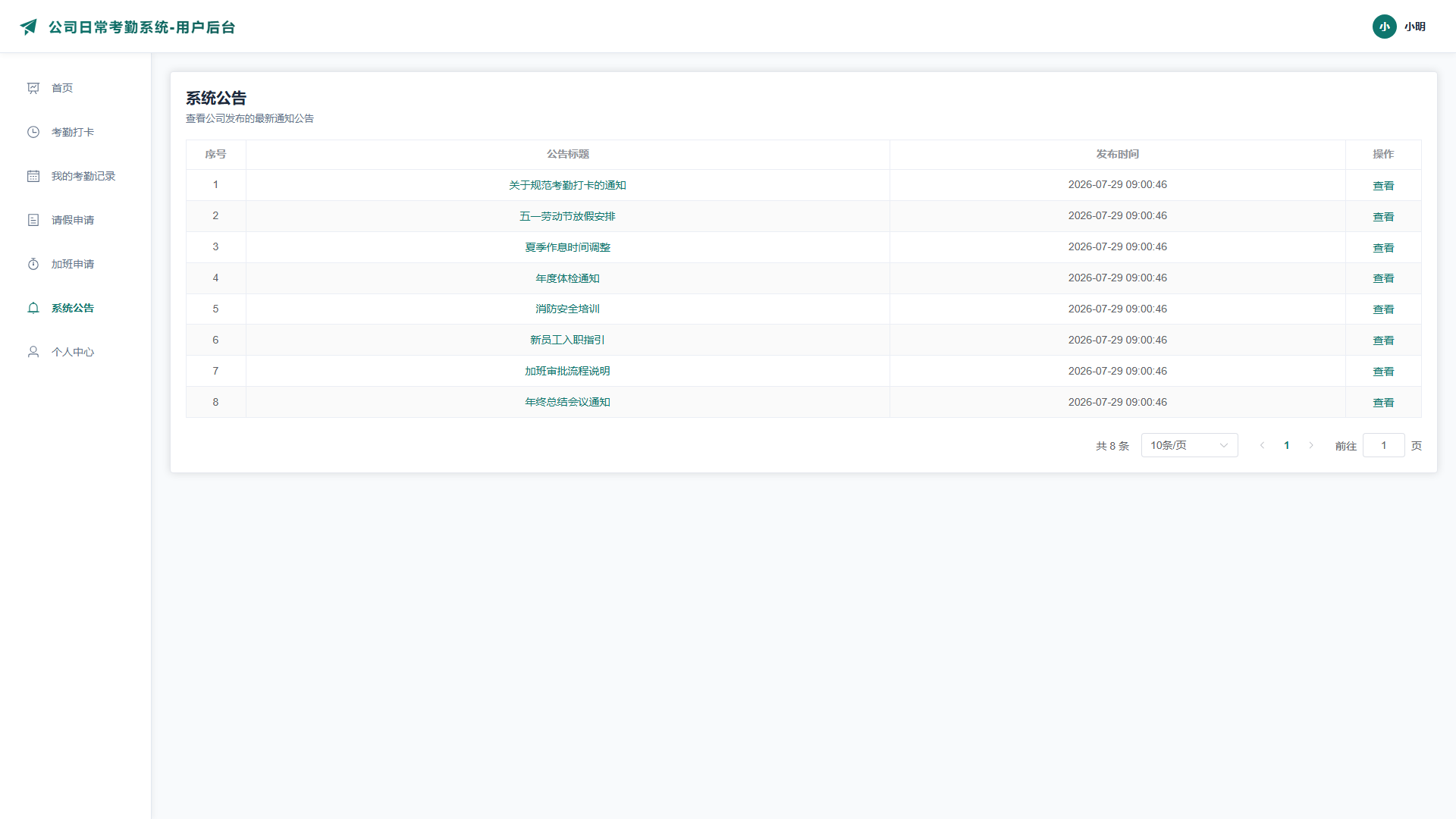Click the next page arrow
1456x819 pixels.
[1311, 445]
